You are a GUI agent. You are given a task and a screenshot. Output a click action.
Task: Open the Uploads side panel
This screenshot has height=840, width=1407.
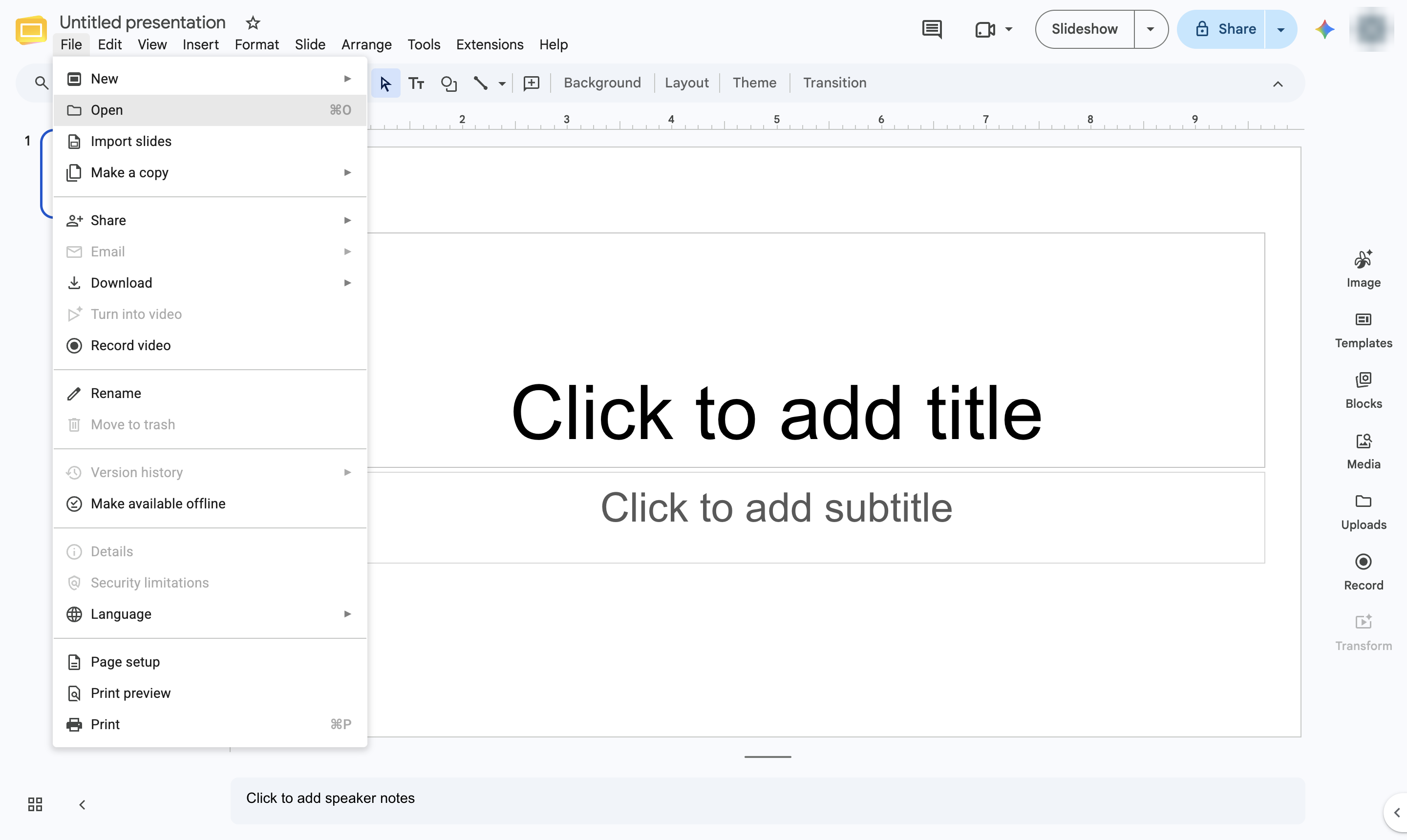pyautogui.click(x=1363, y=512)
